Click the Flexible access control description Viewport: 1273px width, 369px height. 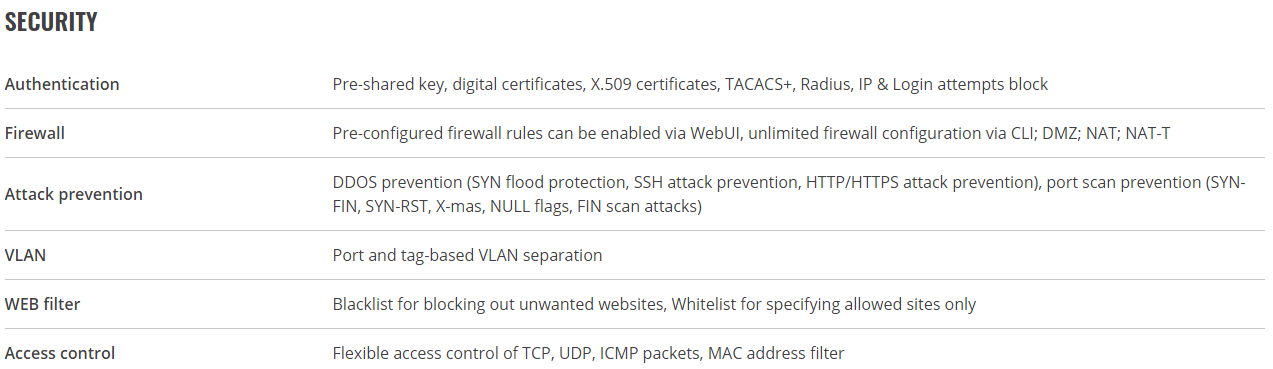pos(588,353)
